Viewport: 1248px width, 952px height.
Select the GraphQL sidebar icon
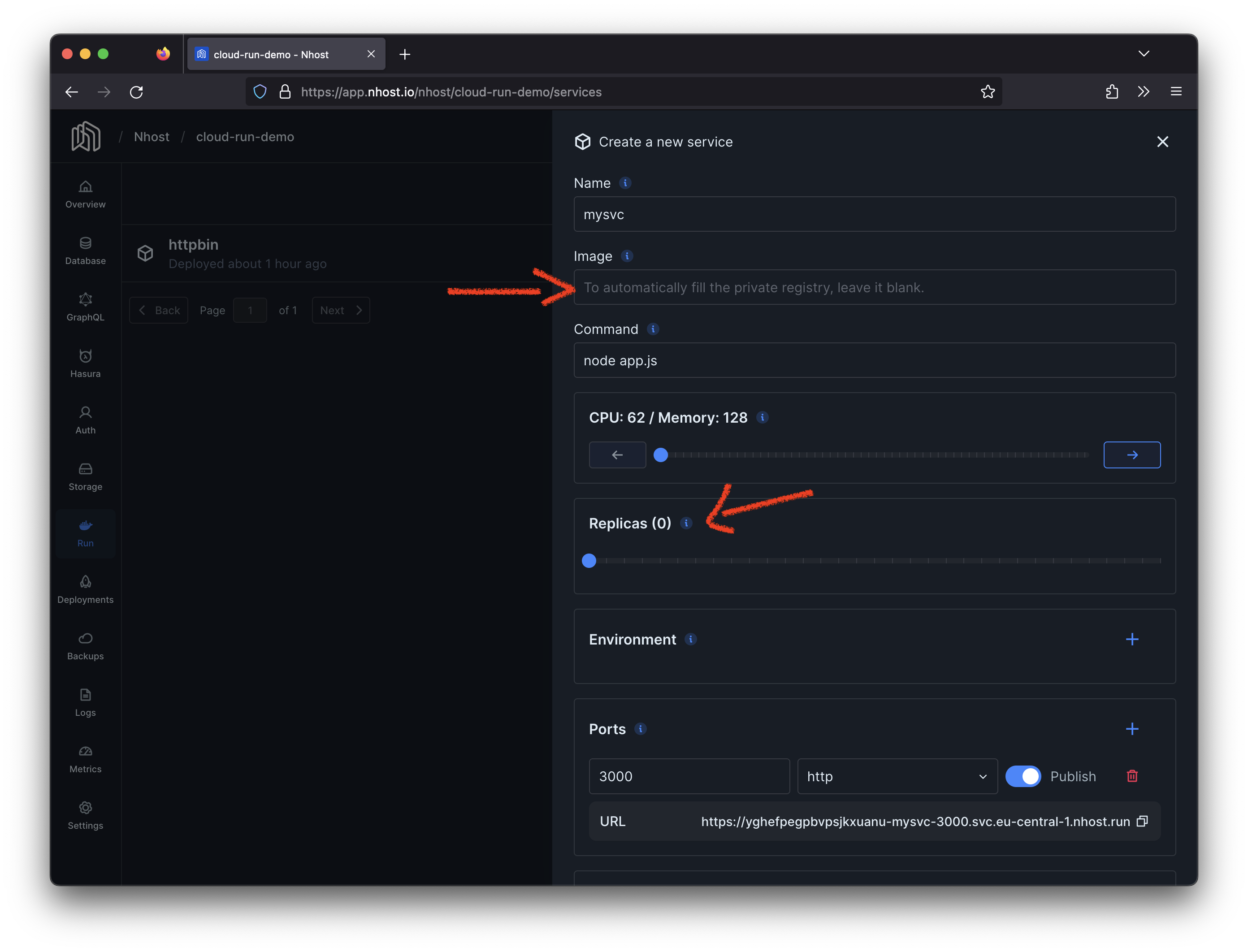85,307
